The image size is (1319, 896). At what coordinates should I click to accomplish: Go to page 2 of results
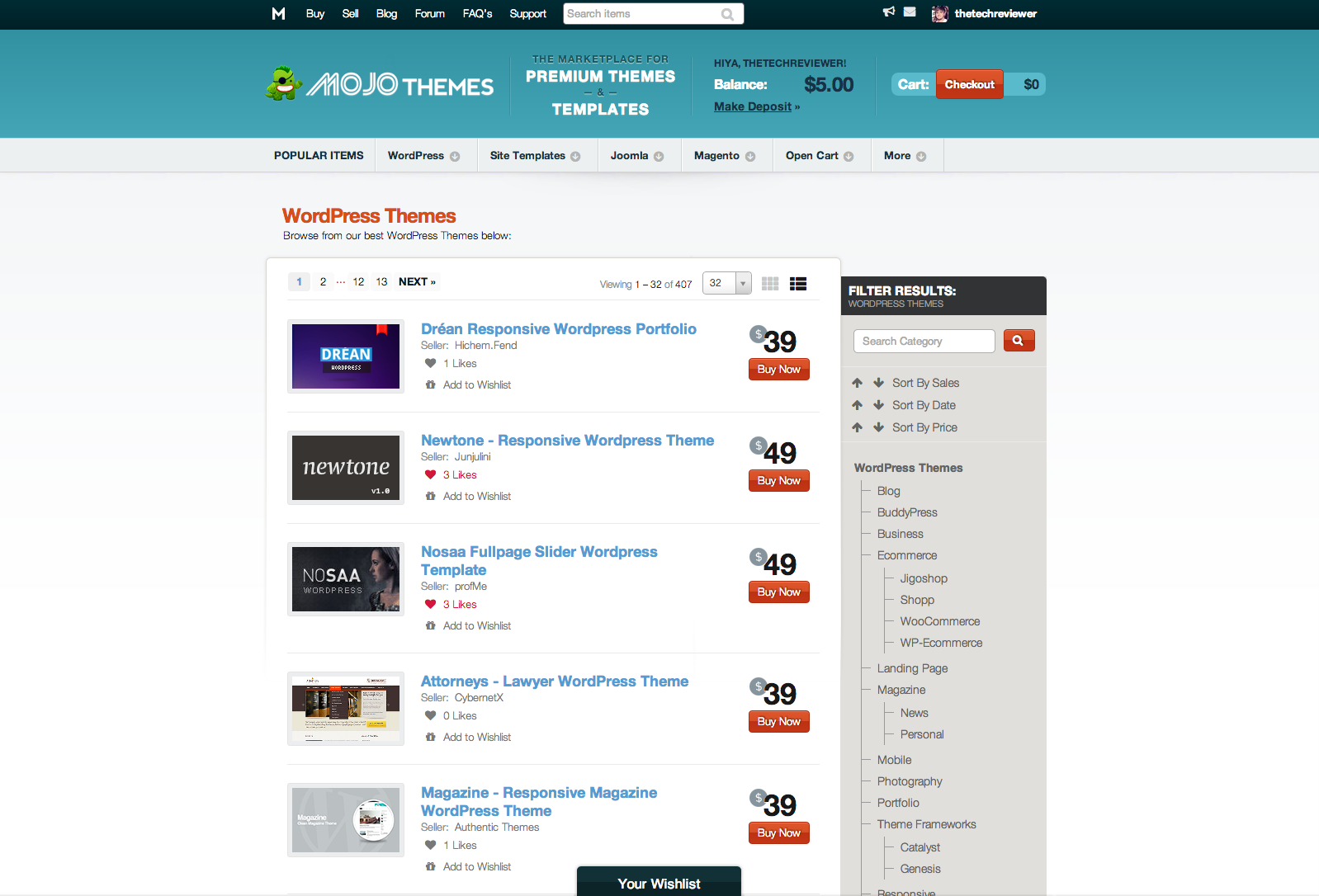[x=323, y=281]
